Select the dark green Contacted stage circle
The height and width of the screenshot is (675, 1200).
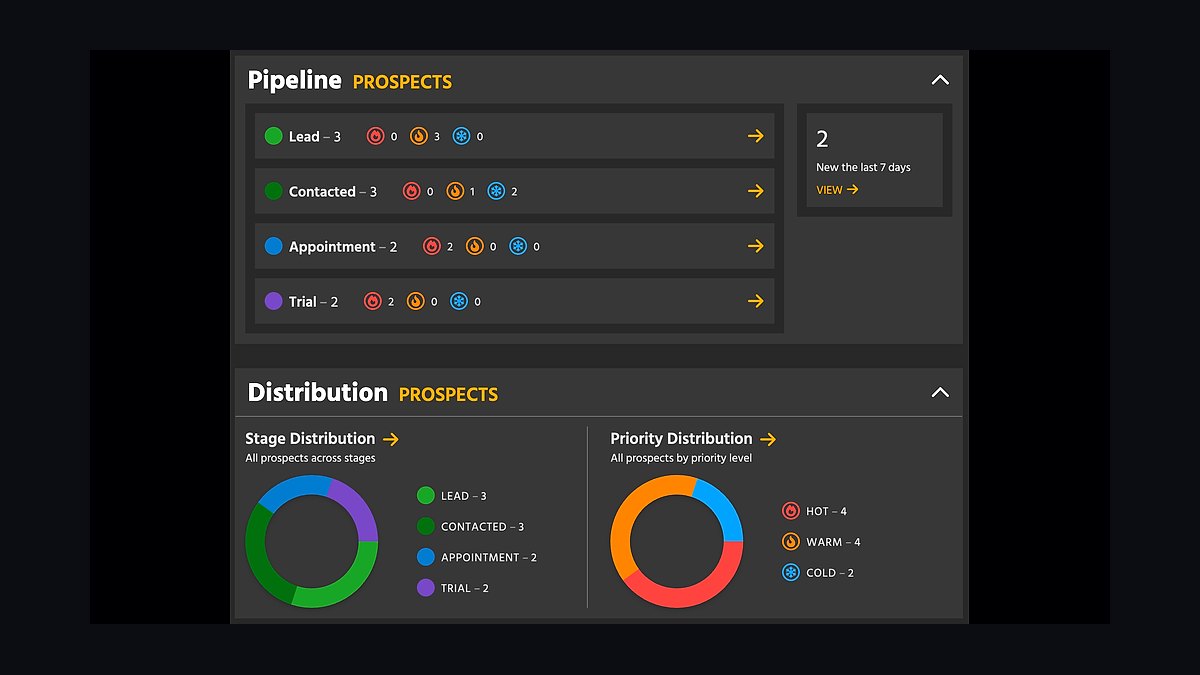coord(273,191)
